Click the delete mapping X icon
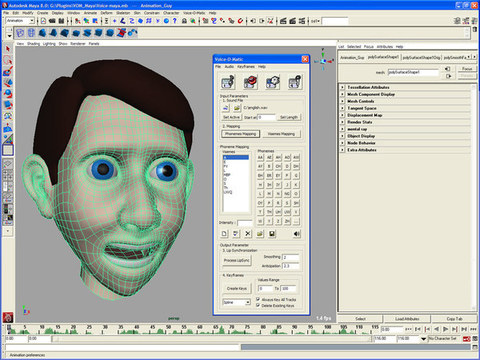The width and height of the screenshot is (480, 360). coord(248,234)
